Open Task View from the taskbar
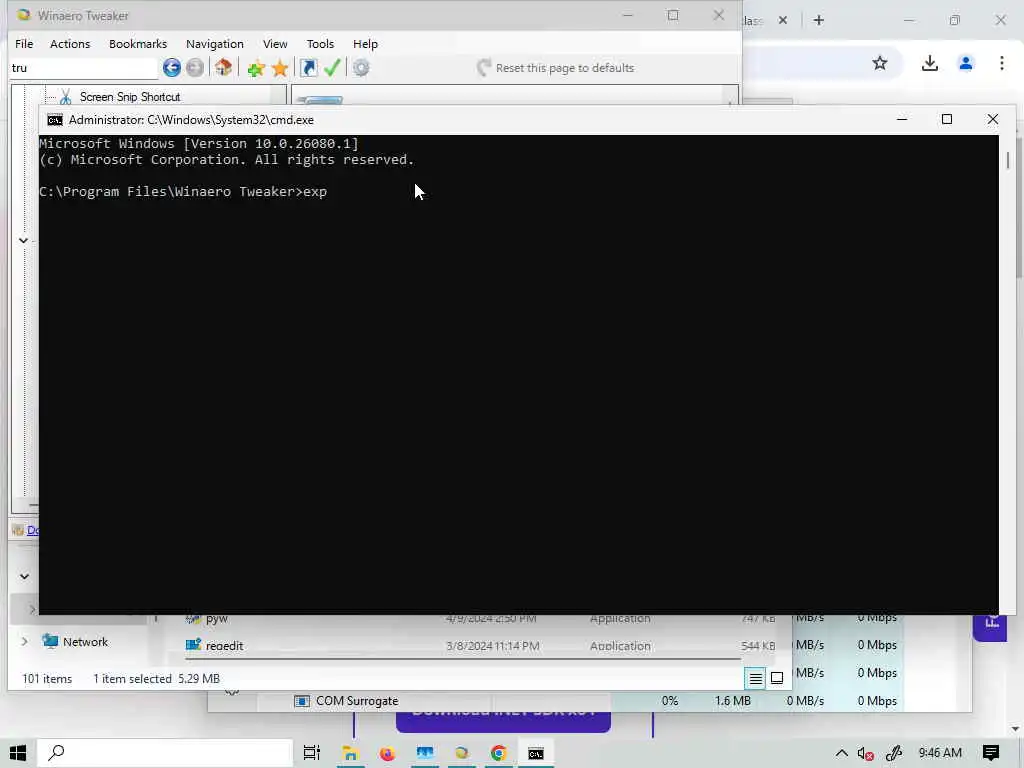The width and height of the screenshot is (1024, 768). pos(312,753)
